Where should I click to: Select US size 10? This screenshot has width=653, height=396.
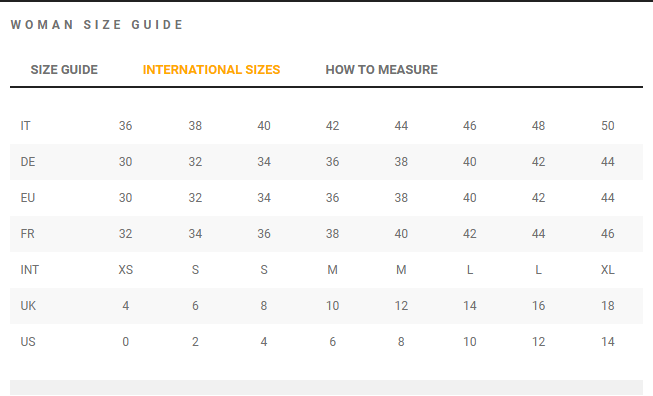point(469,342)
